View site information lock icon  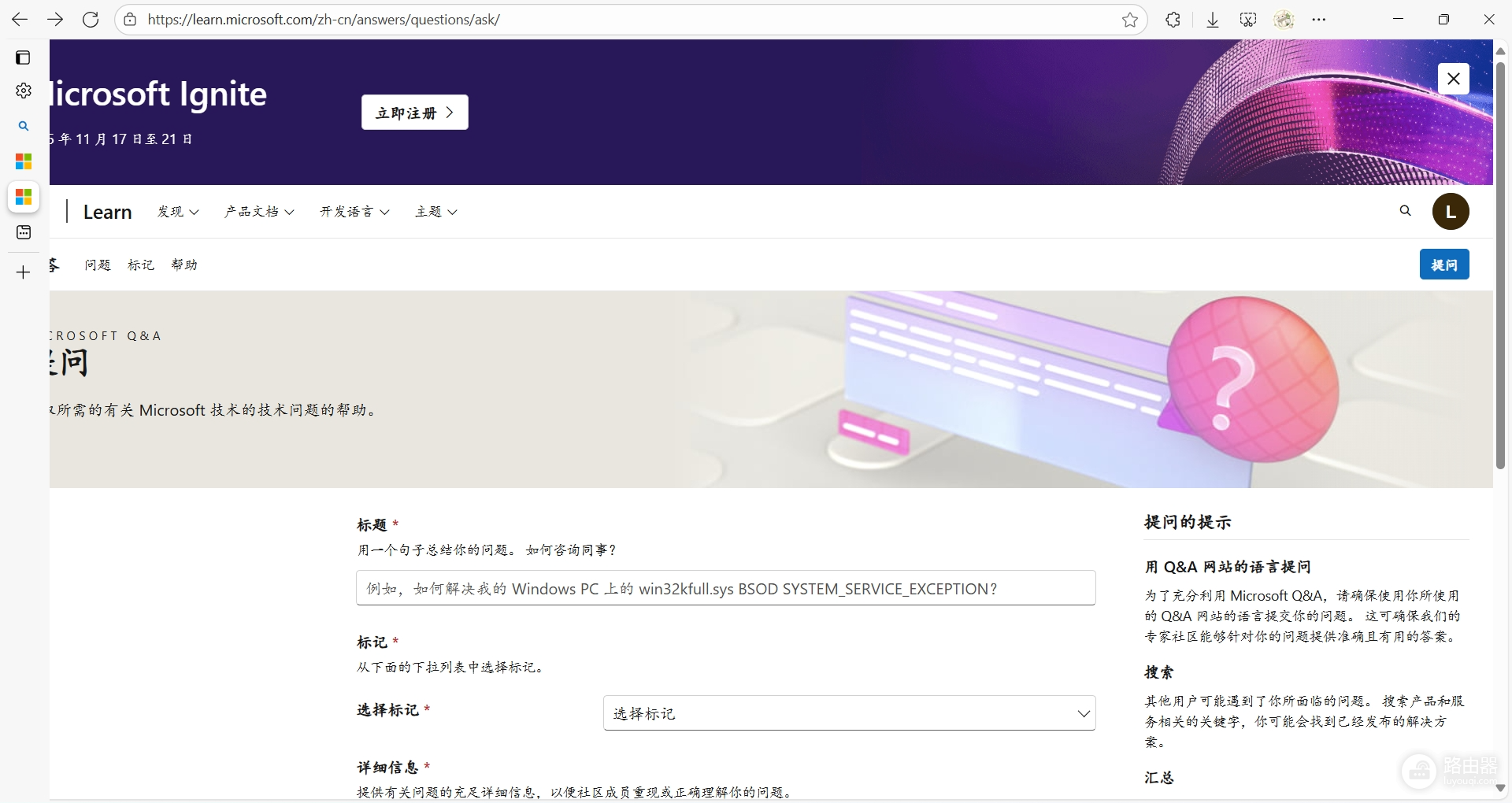point(131,20)
